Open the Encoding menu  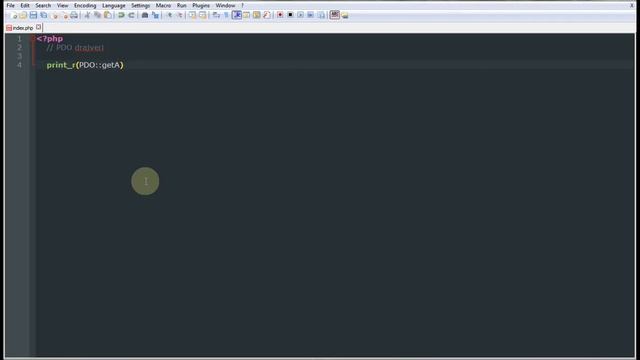85,5
